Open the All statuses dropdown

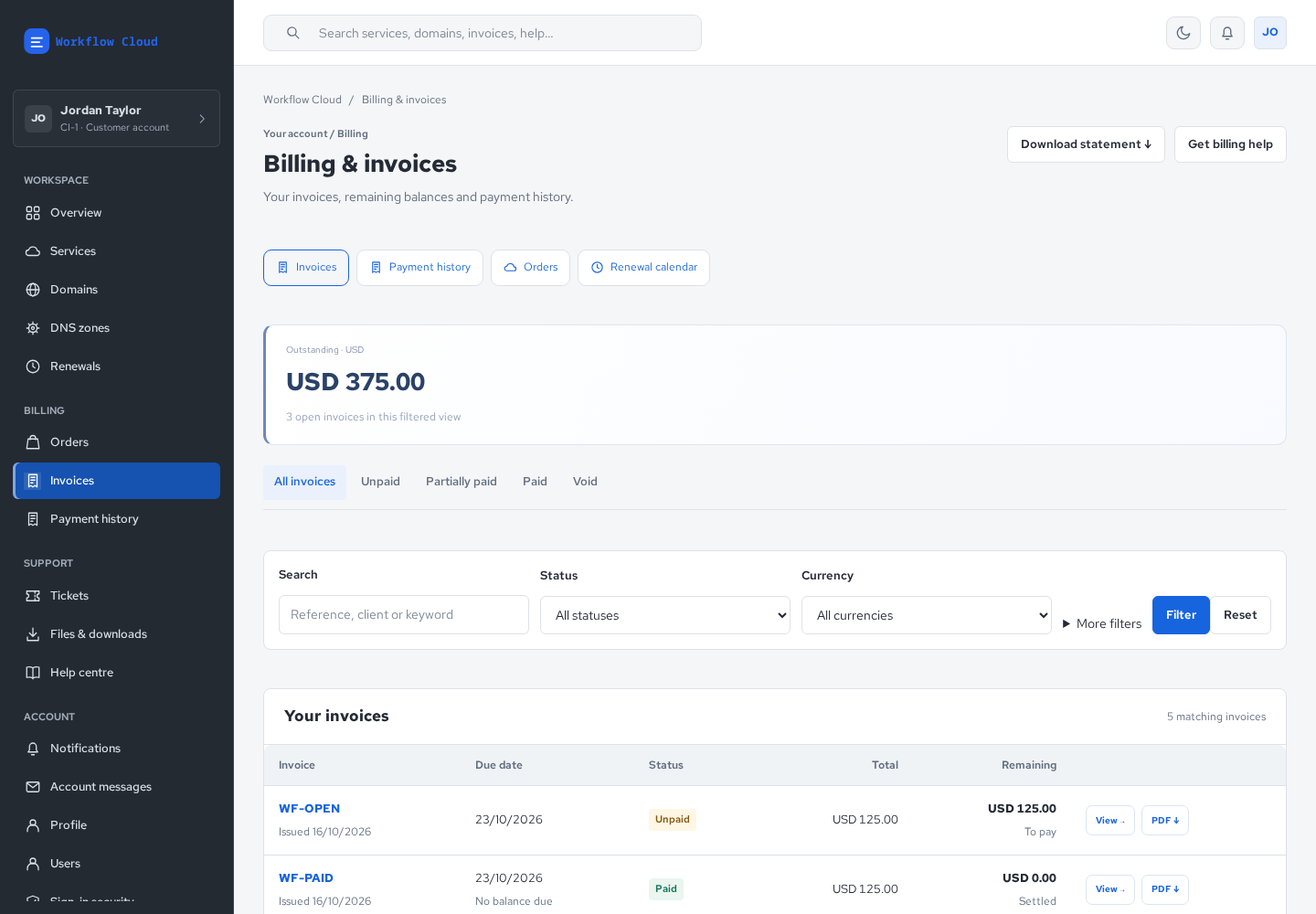click(665, 615)
